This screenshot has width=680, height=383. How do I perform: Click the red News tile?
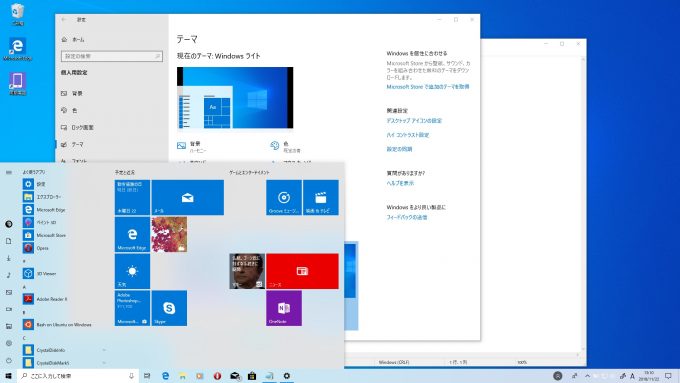302,271
